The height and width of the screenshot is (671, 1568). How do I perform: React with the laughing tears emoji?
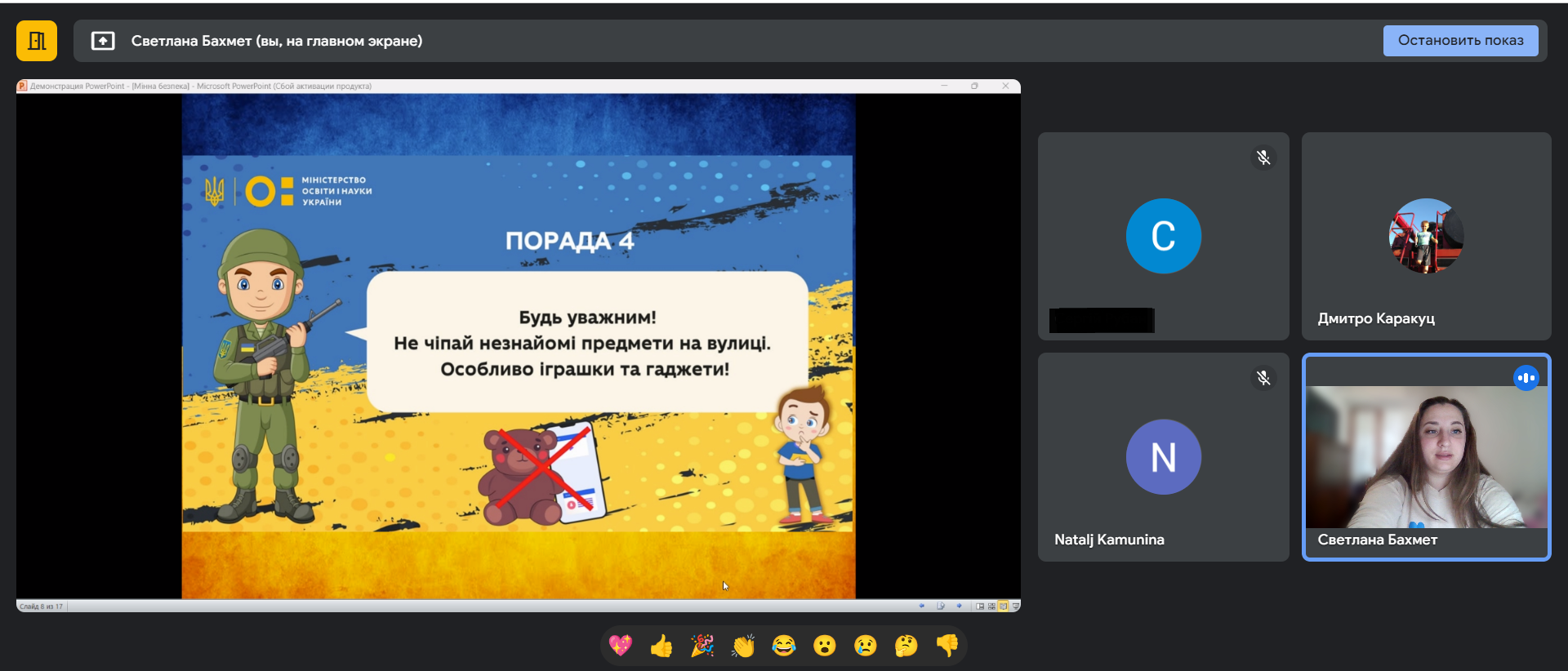pos(784,646)
